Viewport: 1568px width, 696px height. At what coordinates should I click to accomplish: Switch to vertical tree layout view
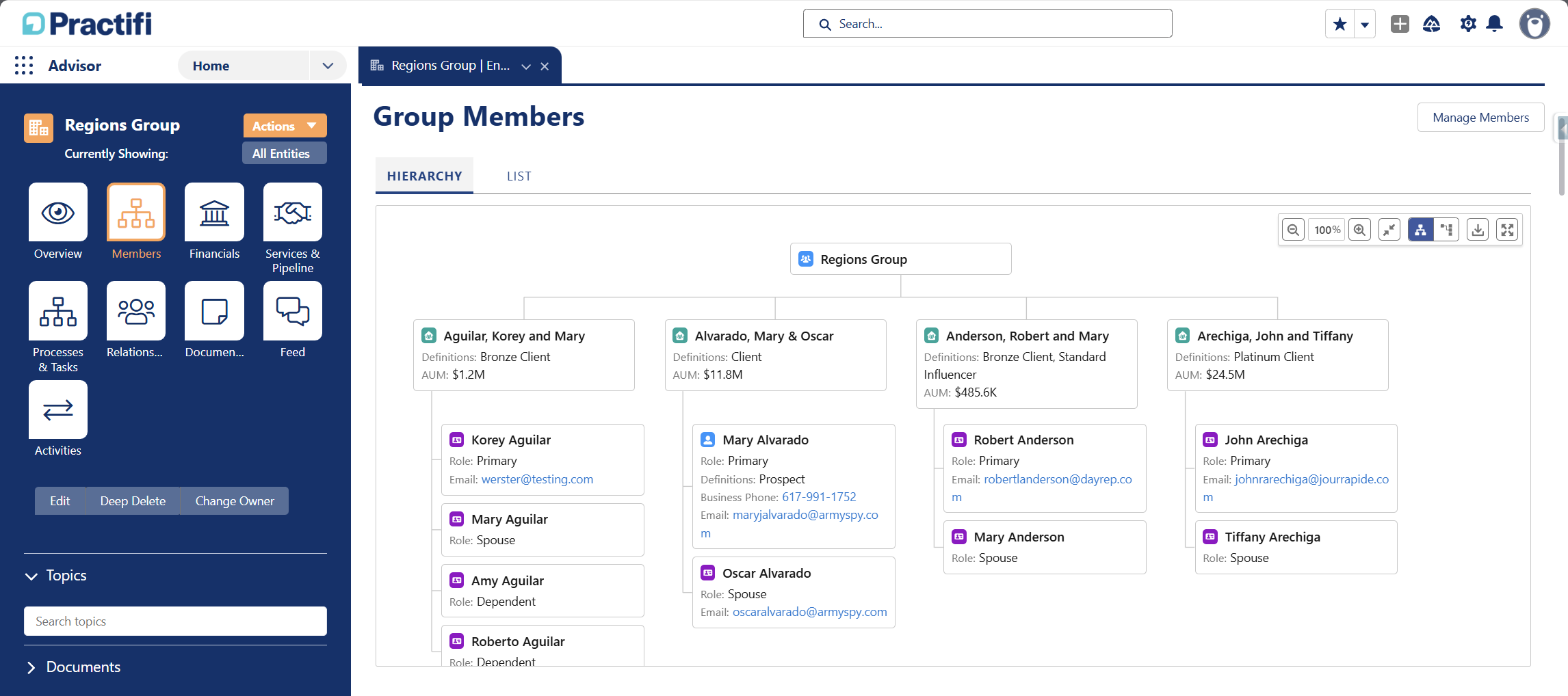[1421, 230]
